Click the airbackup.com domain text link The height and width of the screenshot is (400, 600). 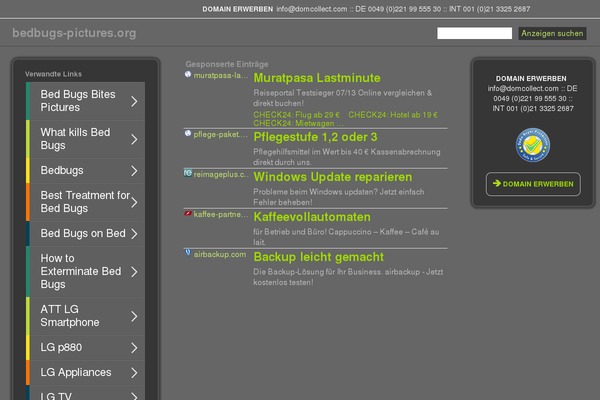[x=220, y=255]
